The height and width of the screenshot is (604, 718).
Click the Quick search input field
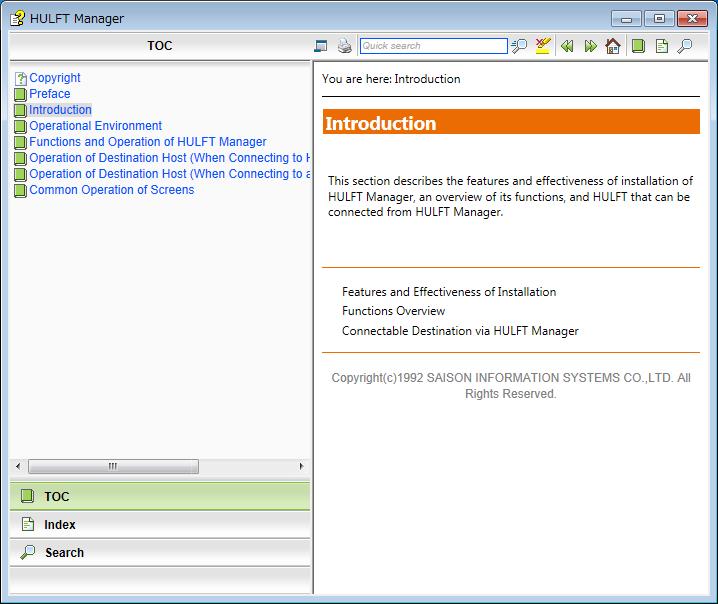point(433,46)
